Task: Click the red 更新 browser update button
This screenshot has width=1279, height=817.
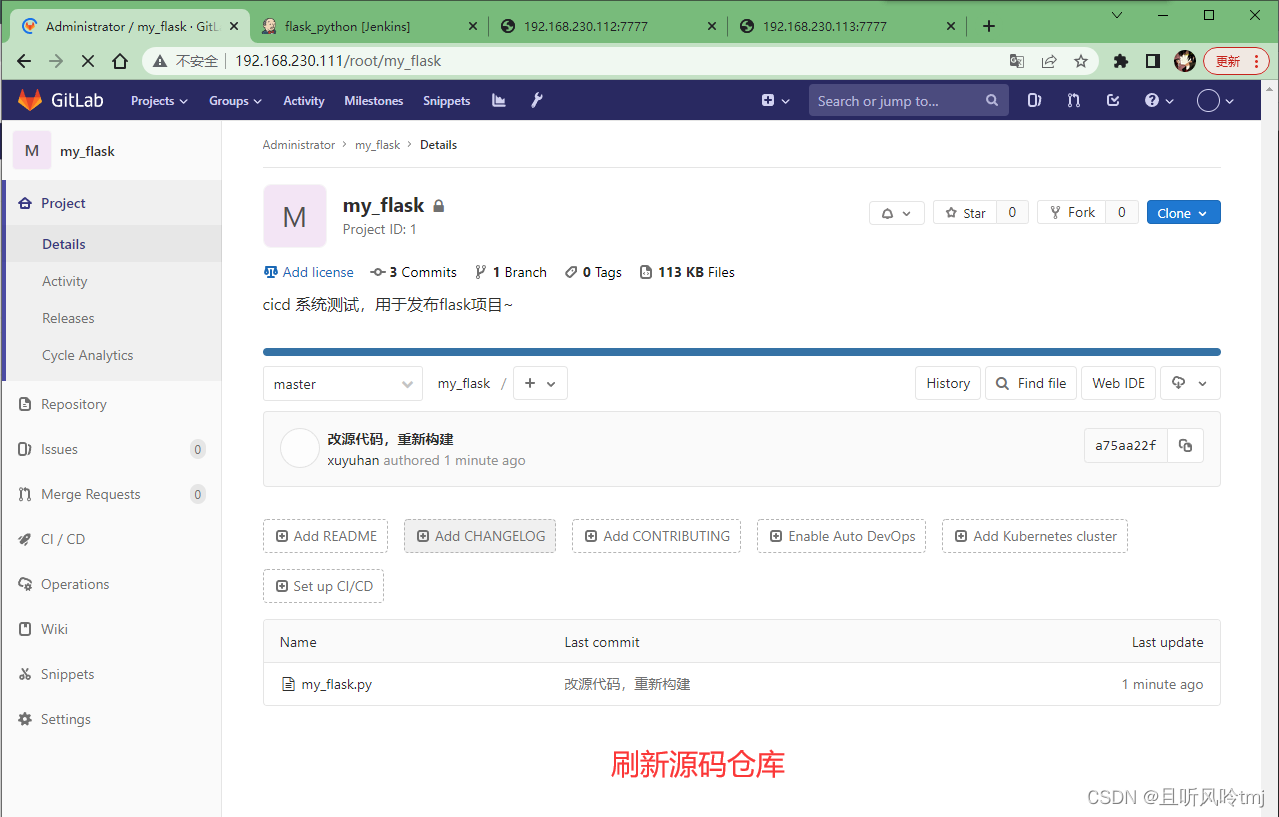Action: pos(1236,61)
